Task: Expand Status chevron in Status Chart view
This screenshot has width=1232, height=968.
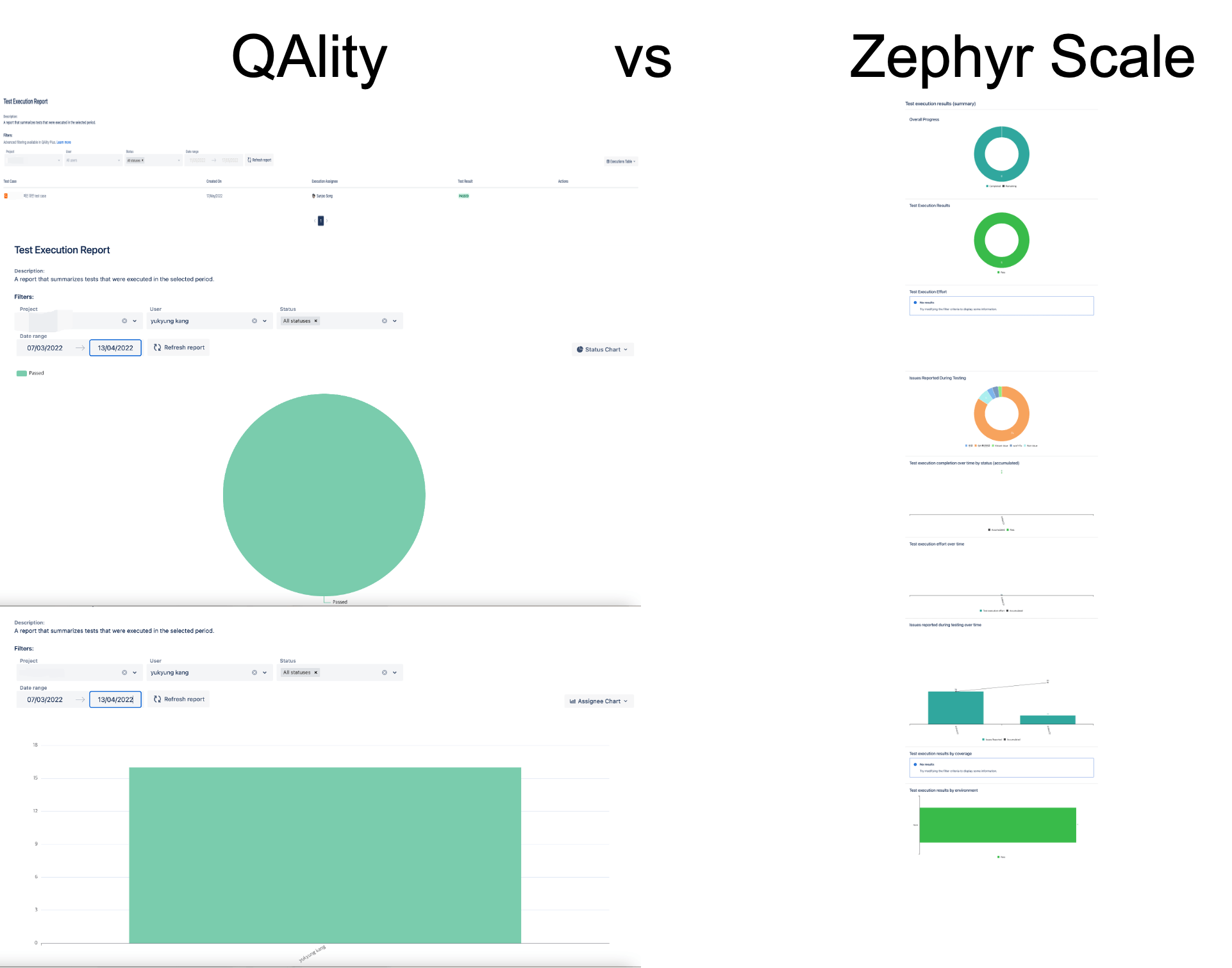Action: (x=395, y=321)
